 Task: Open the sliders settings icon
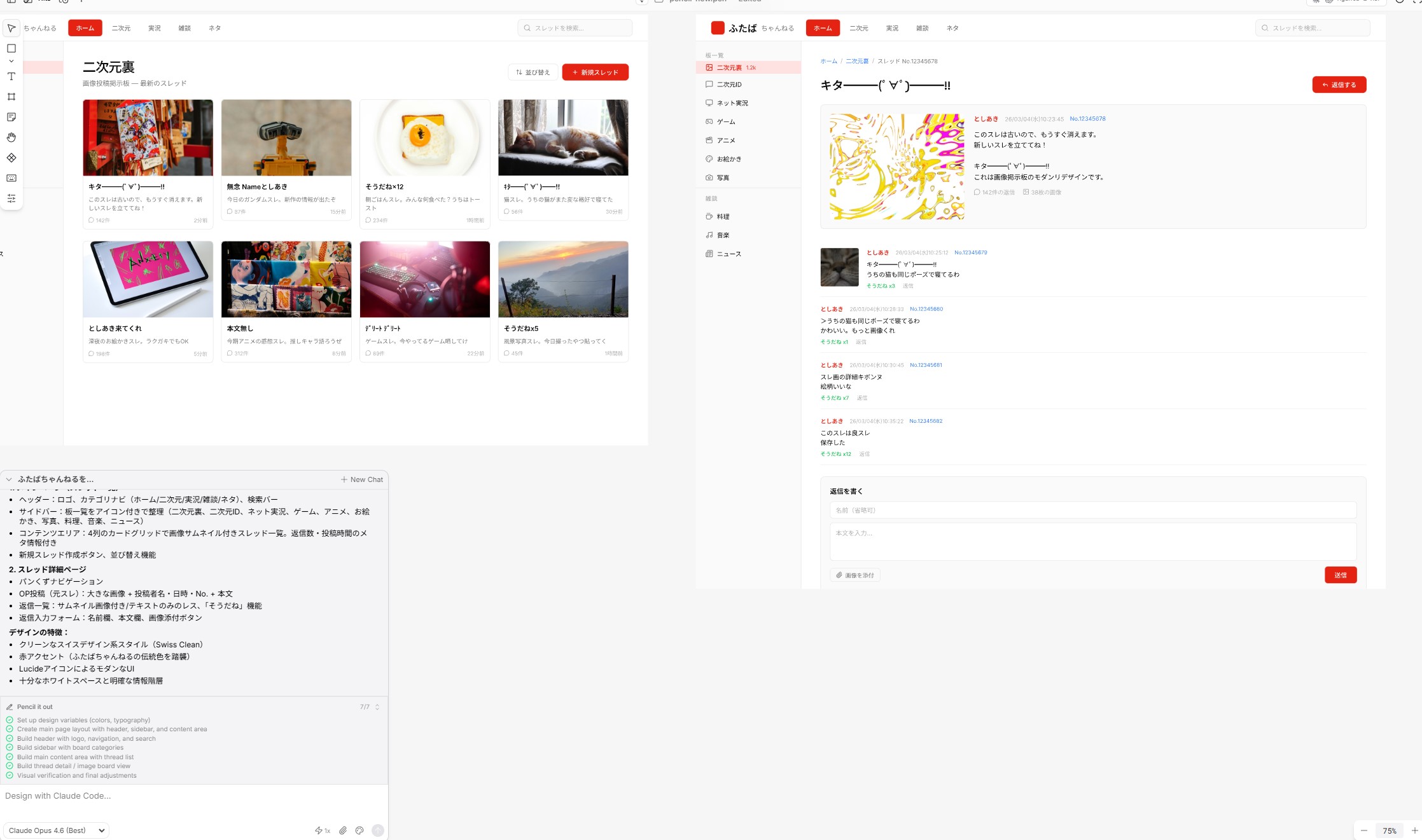(11, 198)
